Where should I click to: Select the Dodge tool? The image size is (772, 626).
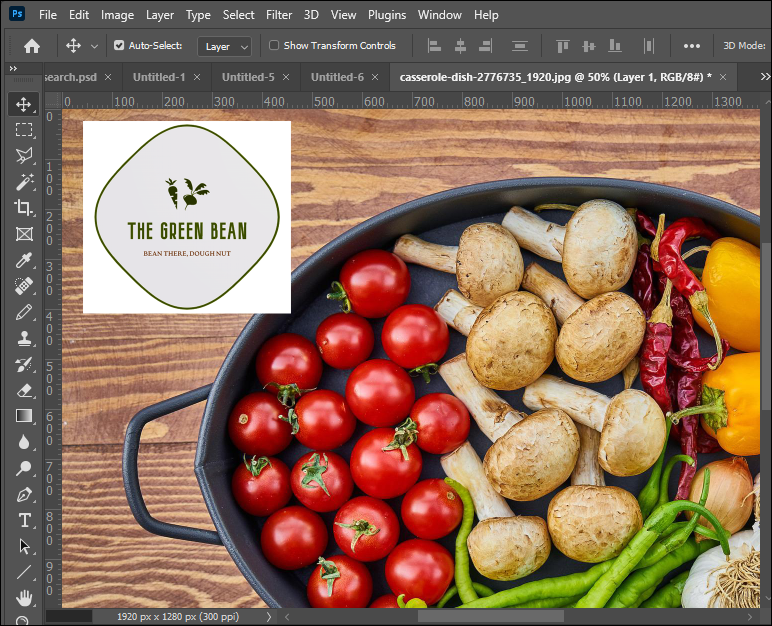(23, 468)
